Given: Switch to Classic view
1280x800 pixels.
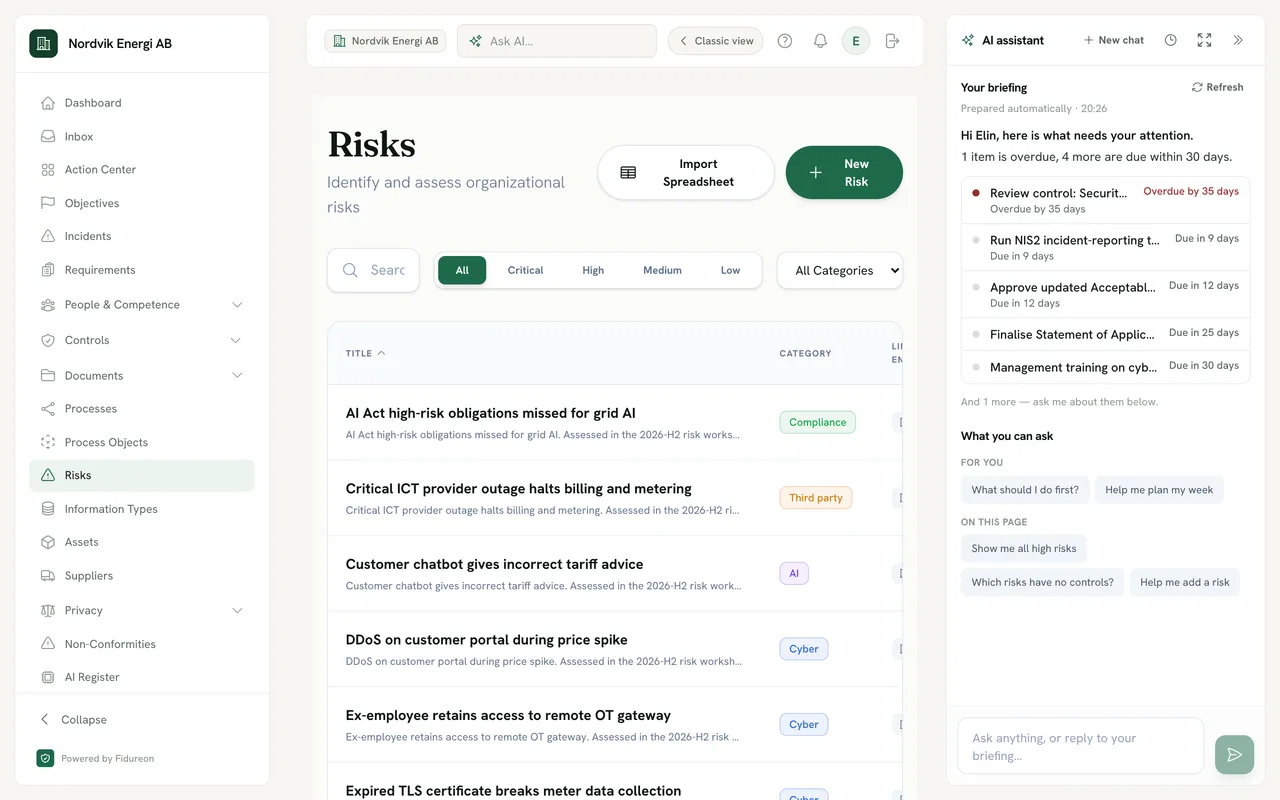Looking at the screenshot, I should (x=716, y=41).
